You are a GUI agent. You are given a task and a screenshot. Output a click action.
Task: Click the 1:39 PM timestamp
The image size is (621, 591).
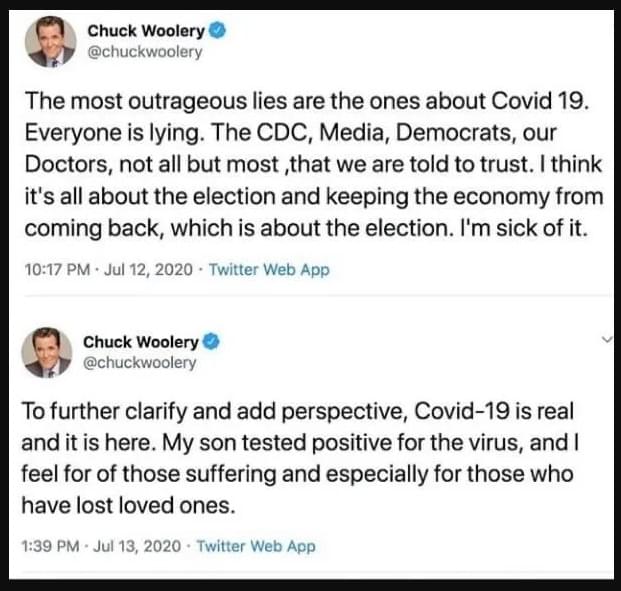pos(51,546)
